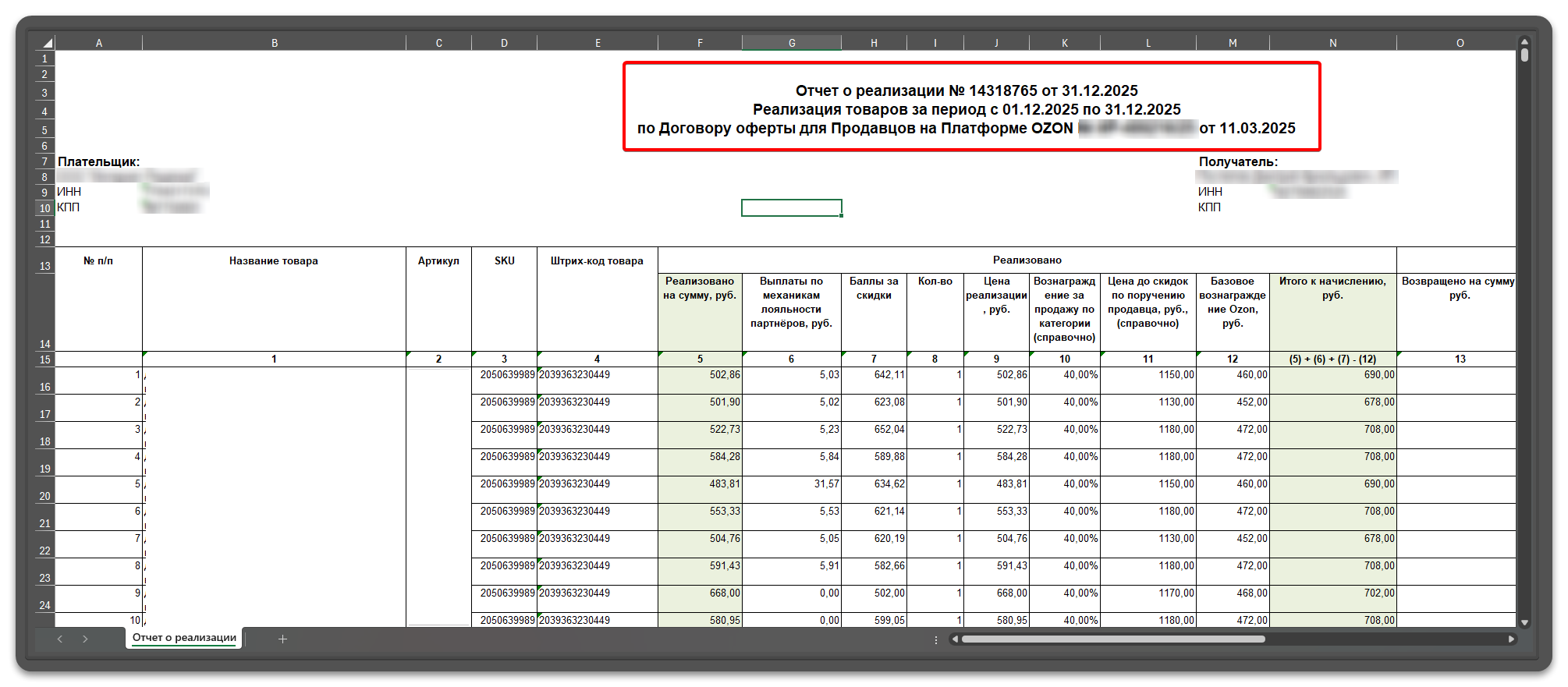The height and width of the screenshot is (687, 1568).
Task: Click the horizontal scrollbar thumb
Action: click(x=1112, y=639)
